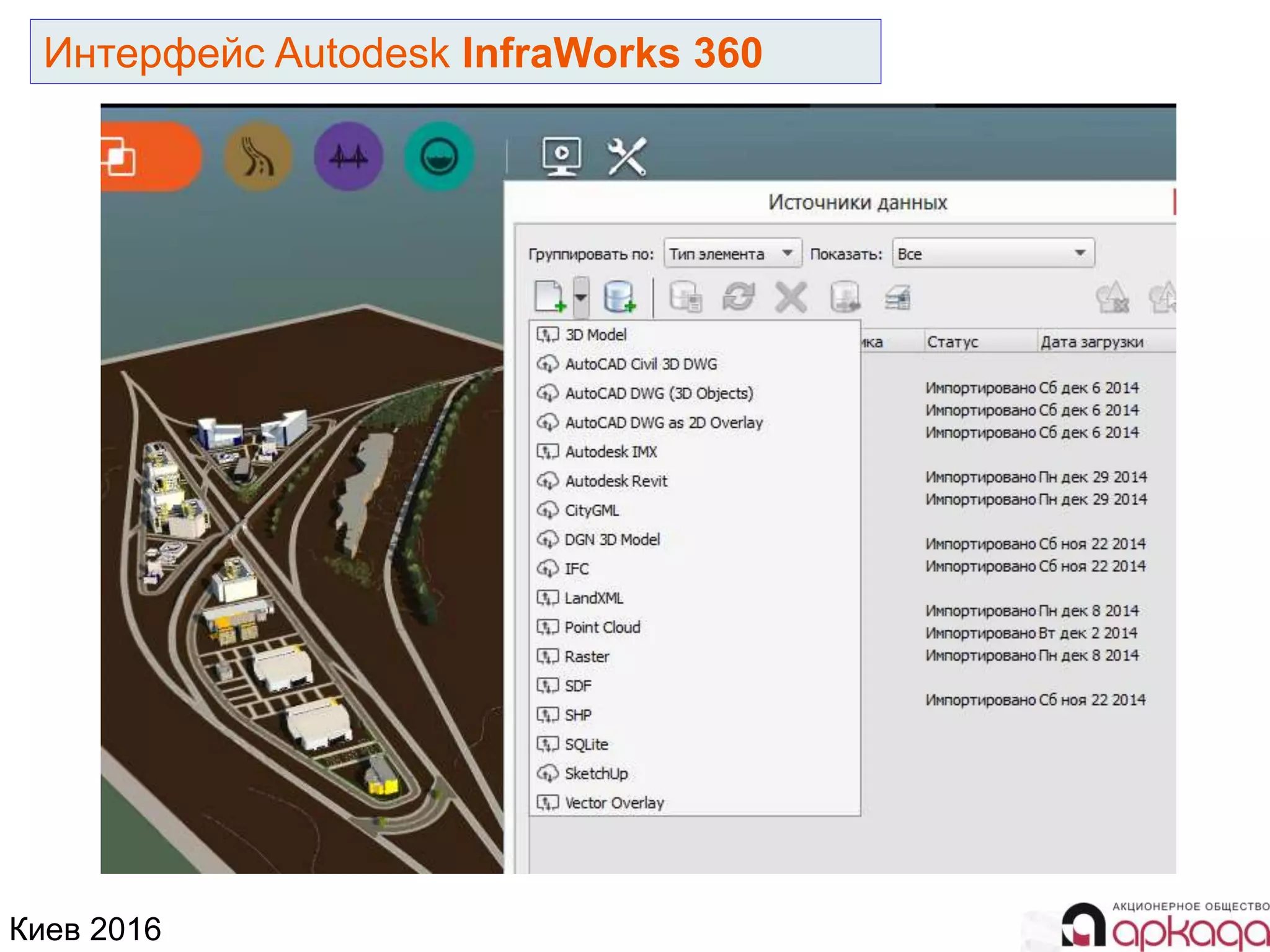Click the data source configure icon
Viewport: 1270px width, 952px height.
coord(686,297)
